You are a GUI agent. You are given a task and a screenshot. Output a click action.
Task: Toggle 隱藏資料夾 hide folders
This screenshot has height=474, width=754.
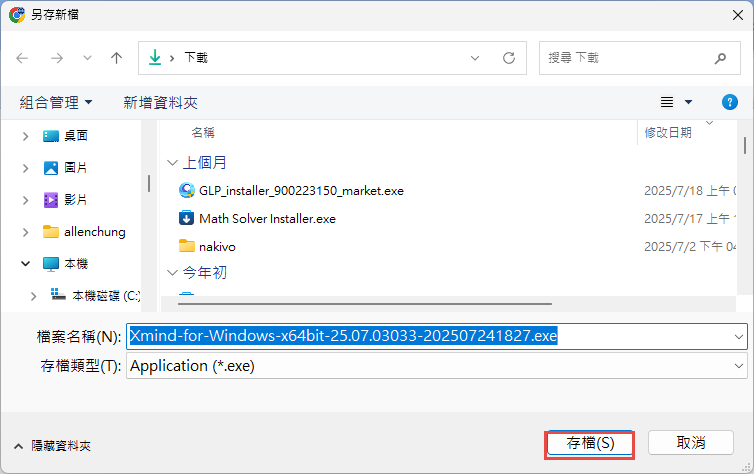coord(52,446)
